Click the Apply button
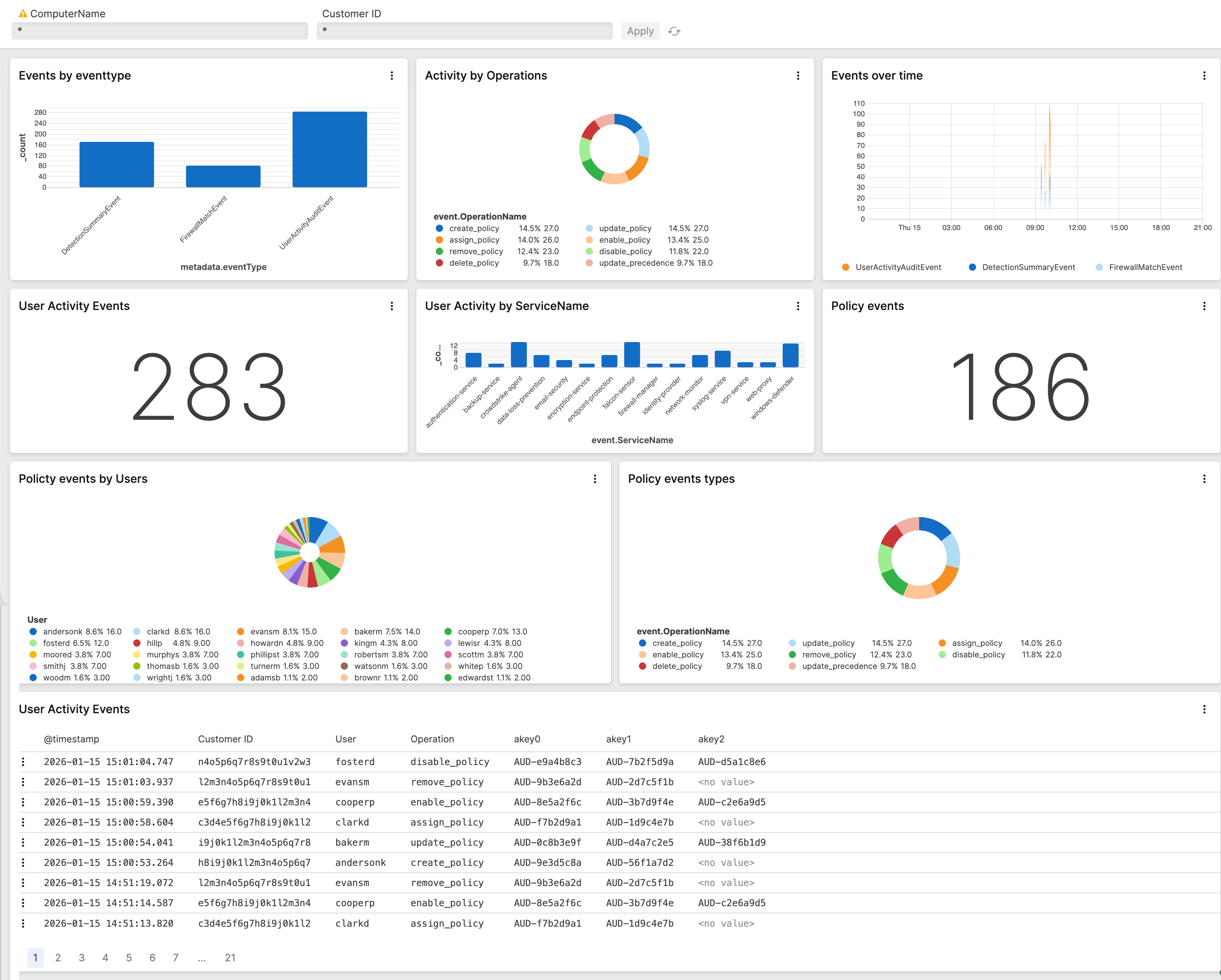This screenshot has width=1221, height=980. [640, 31]
